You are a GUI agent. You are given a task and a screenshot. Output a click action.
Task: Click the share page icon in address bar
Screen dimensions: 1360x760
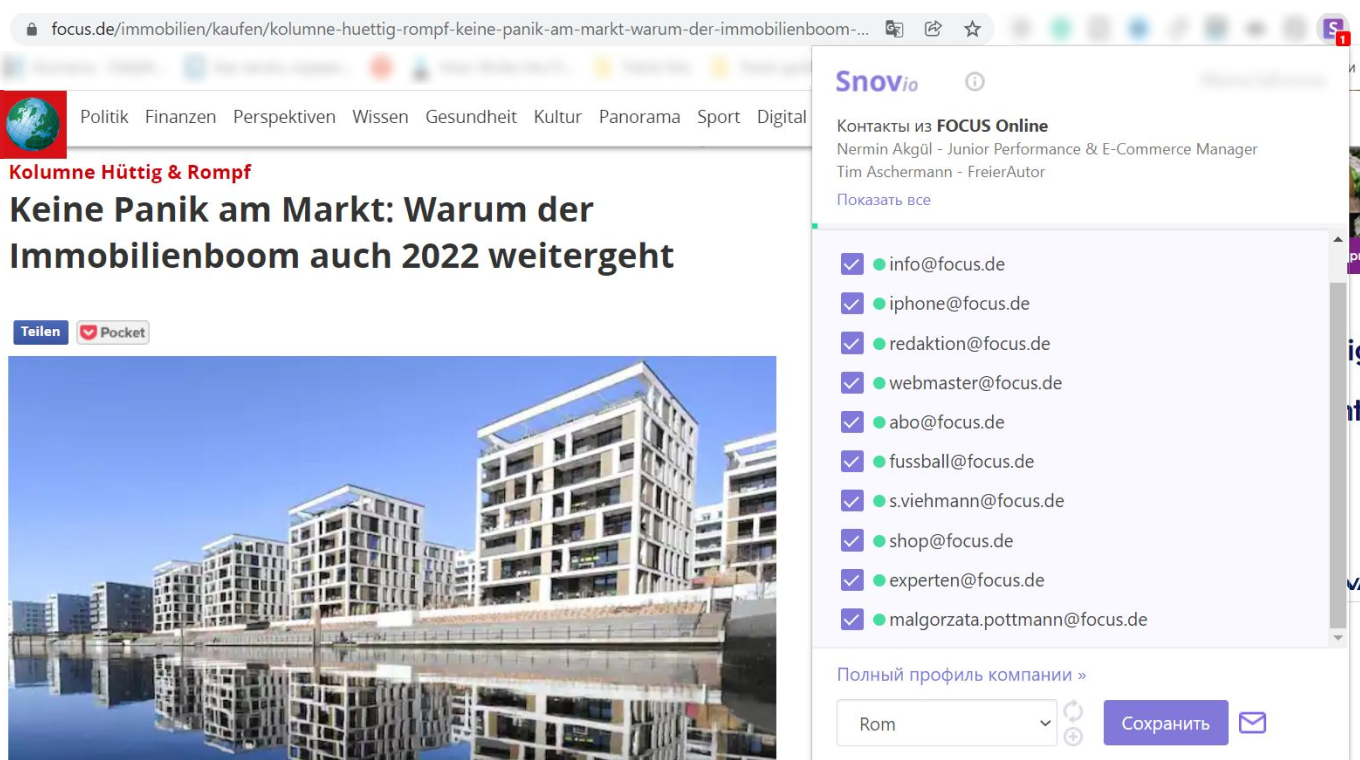(x=933, y=29)
